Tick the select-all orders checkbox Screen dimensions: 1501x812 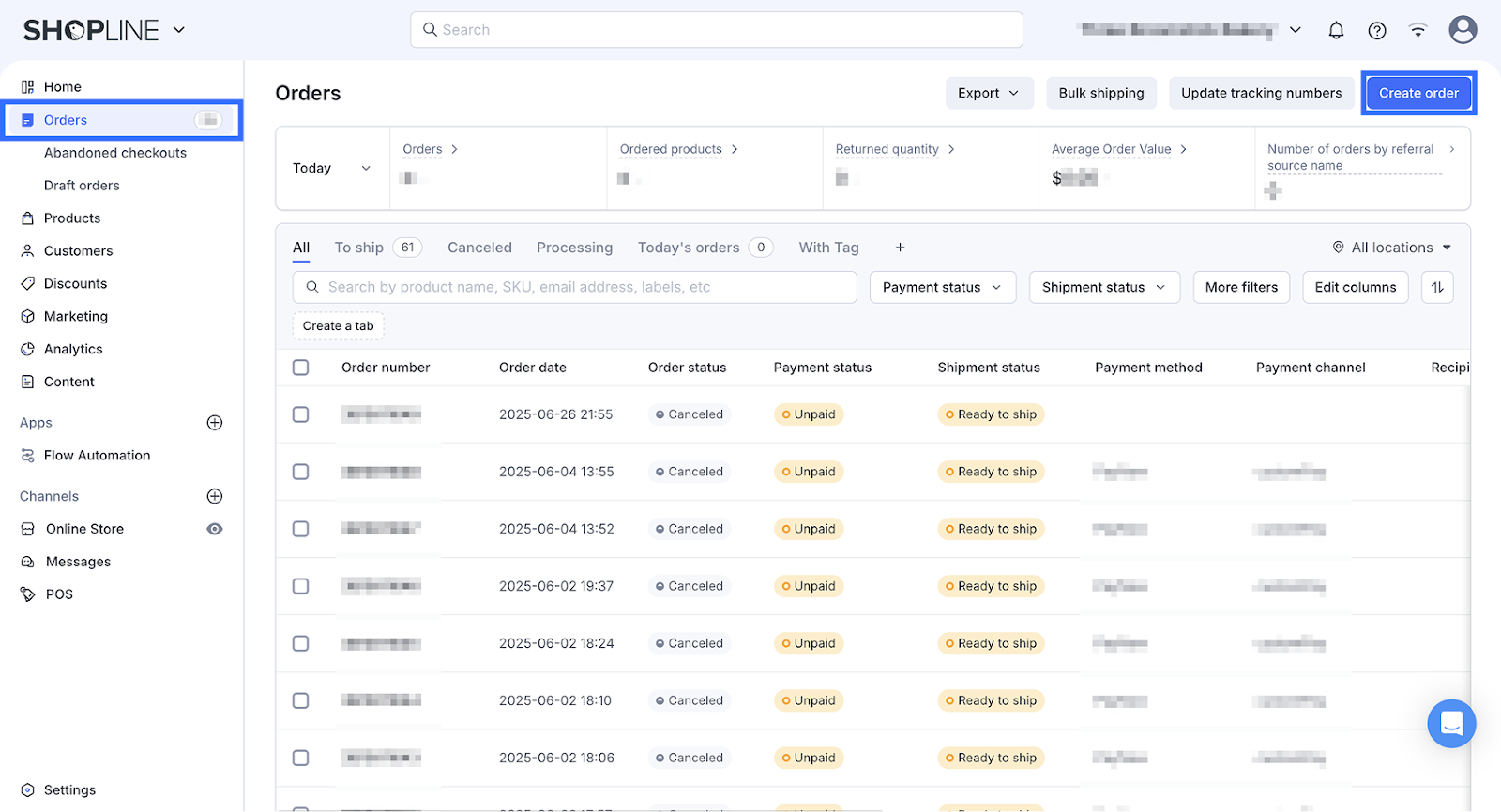301,368
